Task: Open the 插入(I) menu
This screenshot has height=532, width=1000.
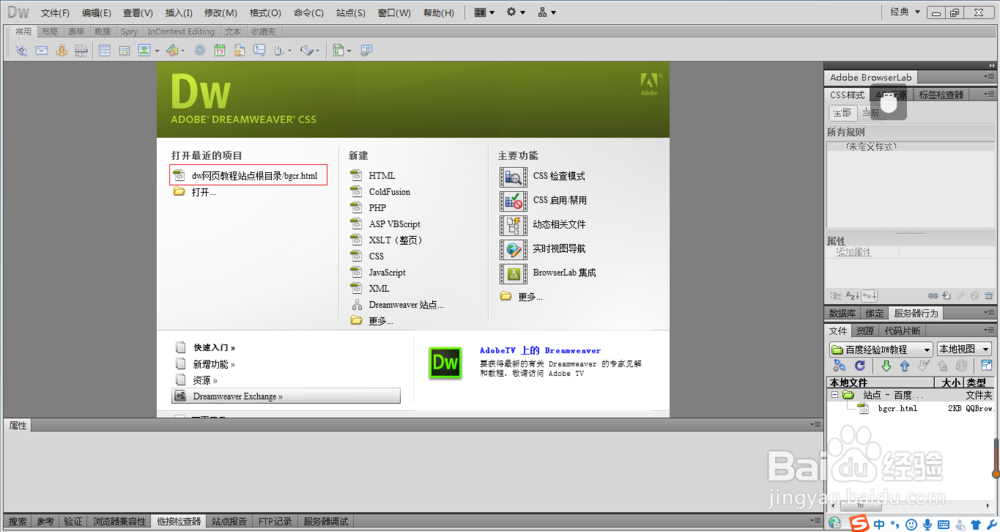Action: coord(179,13)
